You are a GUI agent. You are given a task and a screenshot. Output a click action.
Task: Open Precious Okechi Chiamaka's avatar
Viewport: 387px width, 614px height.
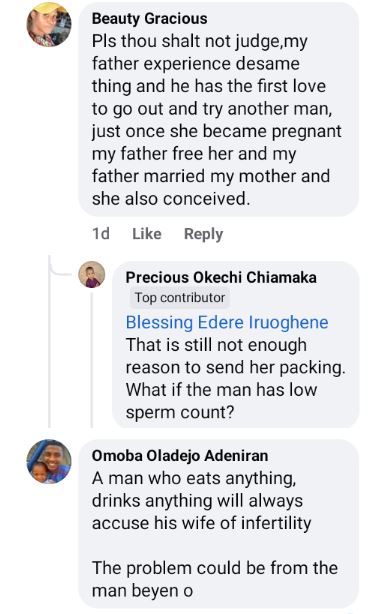click(x=92, y=274)
